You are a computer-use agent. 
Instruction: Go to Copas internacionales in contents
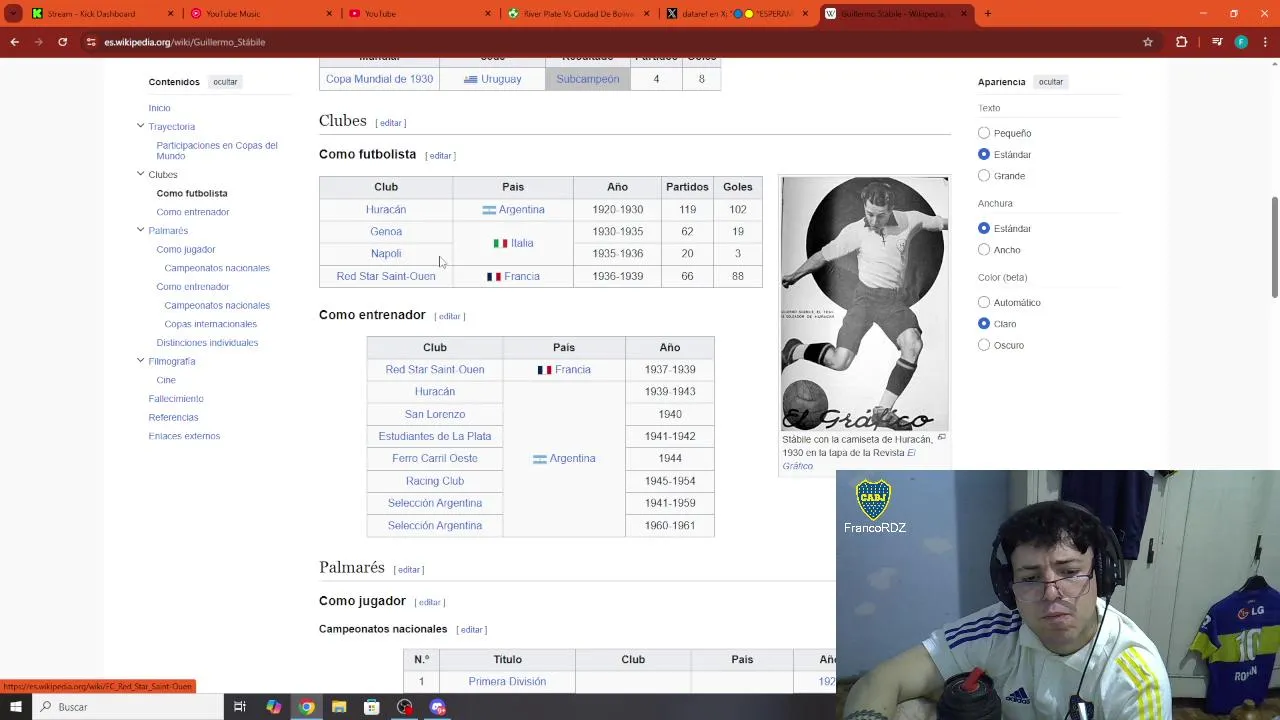coord(211,324)
